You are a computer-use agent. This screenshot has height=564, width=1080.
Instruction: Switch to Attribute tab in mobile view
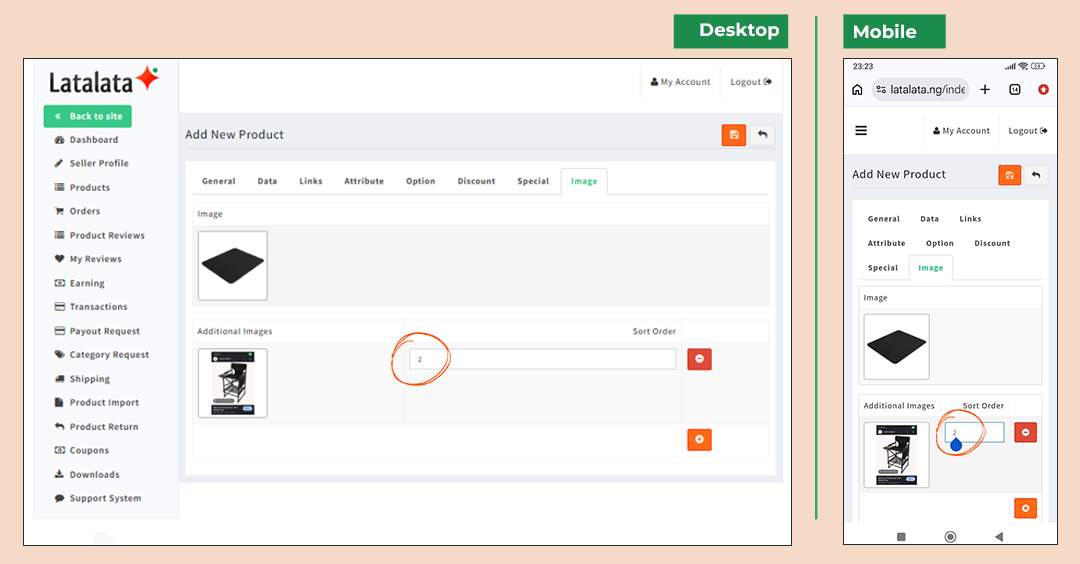pos(886,243)
